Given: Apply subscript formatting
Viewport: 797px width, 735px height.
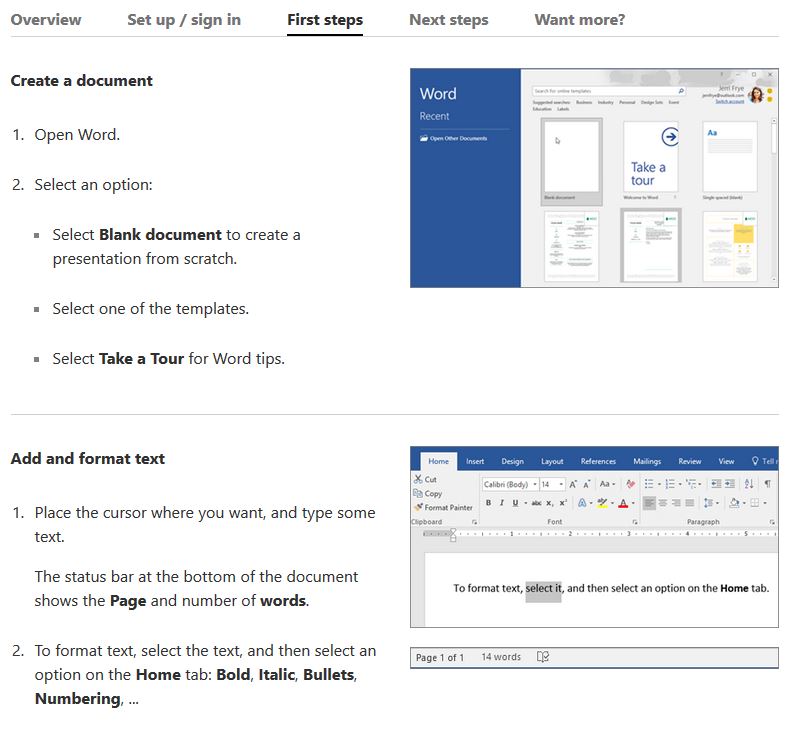Looking at the screenshot, I should [x=549, y=503].
